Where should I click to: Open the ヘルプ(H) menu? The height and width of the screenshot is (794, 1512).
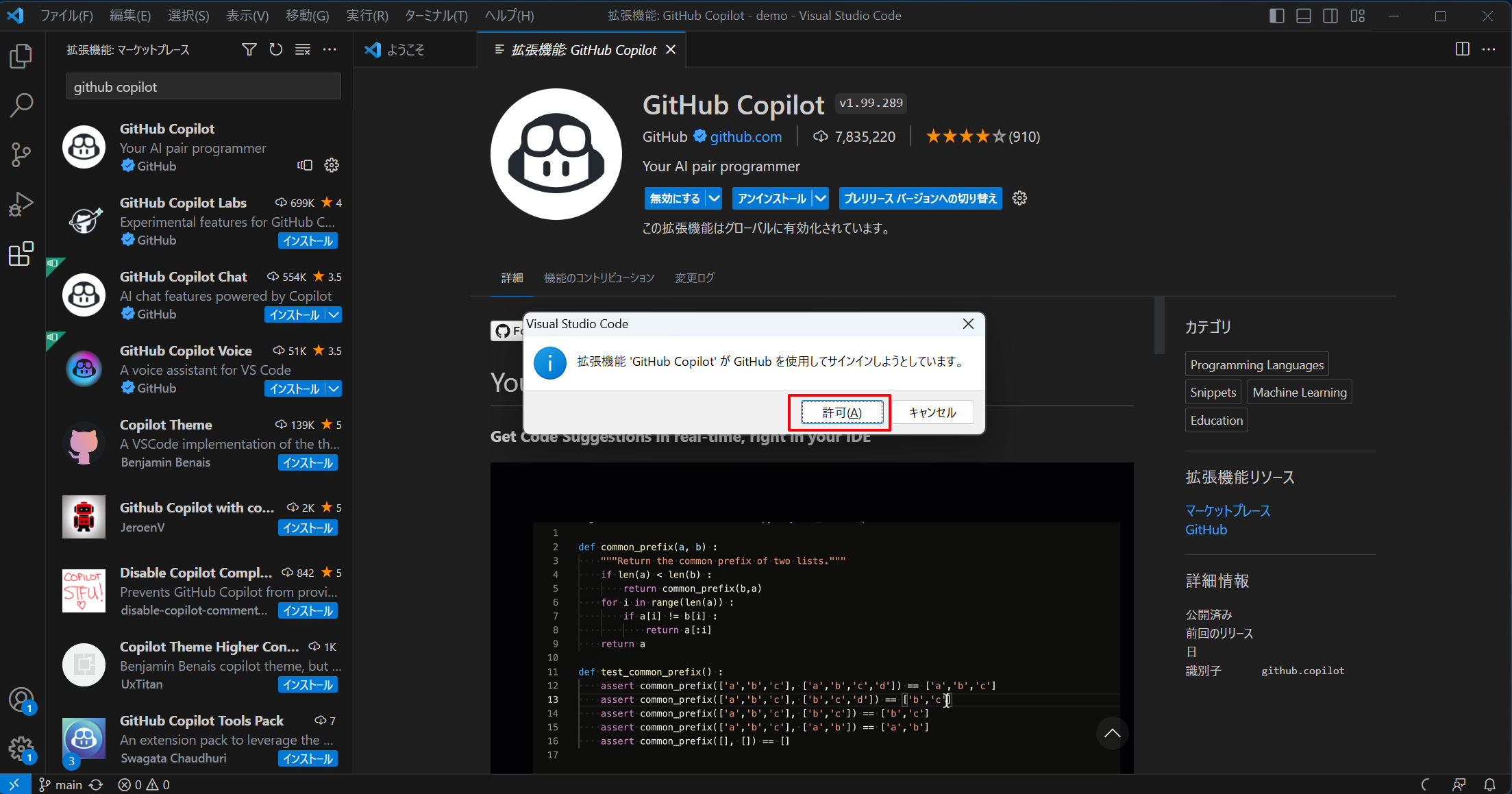[509, 16]
